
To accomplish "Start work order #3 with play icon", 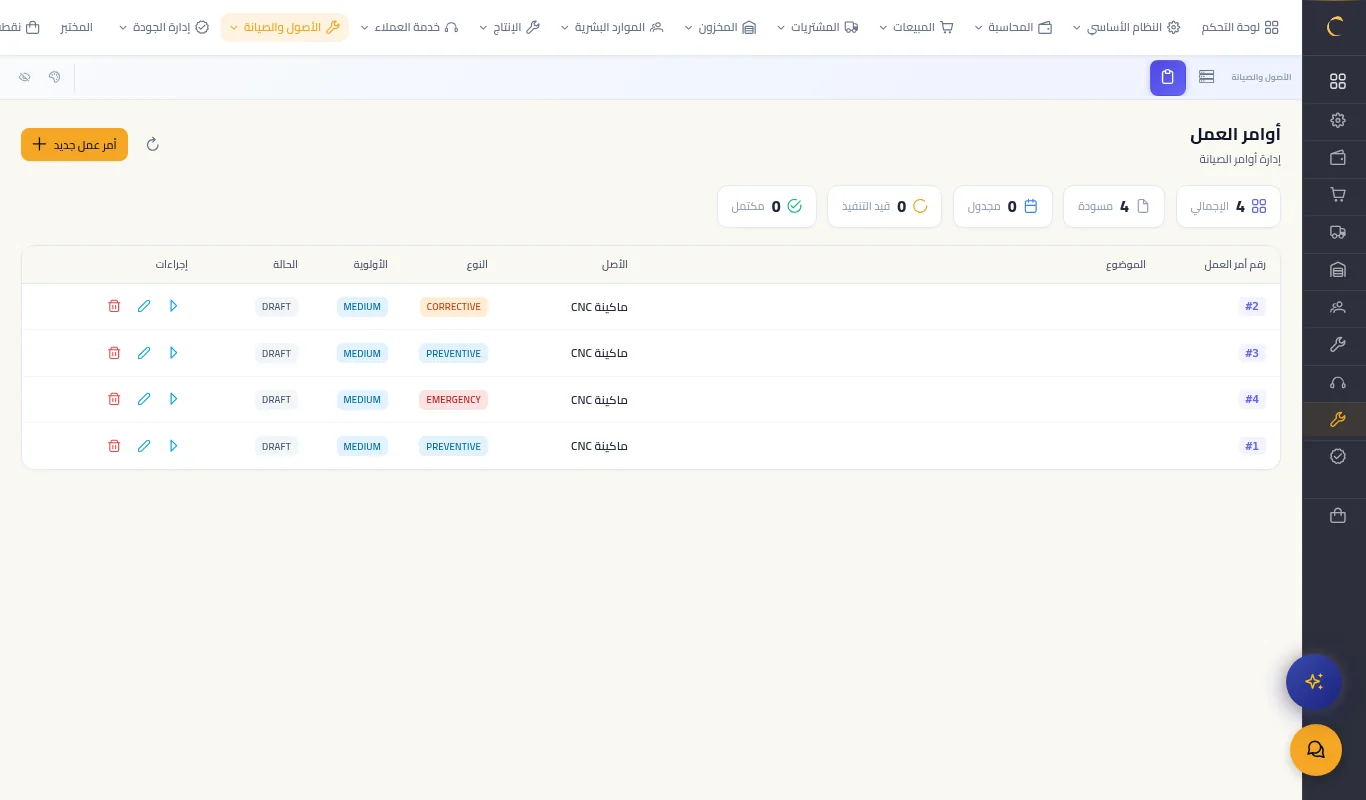I will click(174, 353).
